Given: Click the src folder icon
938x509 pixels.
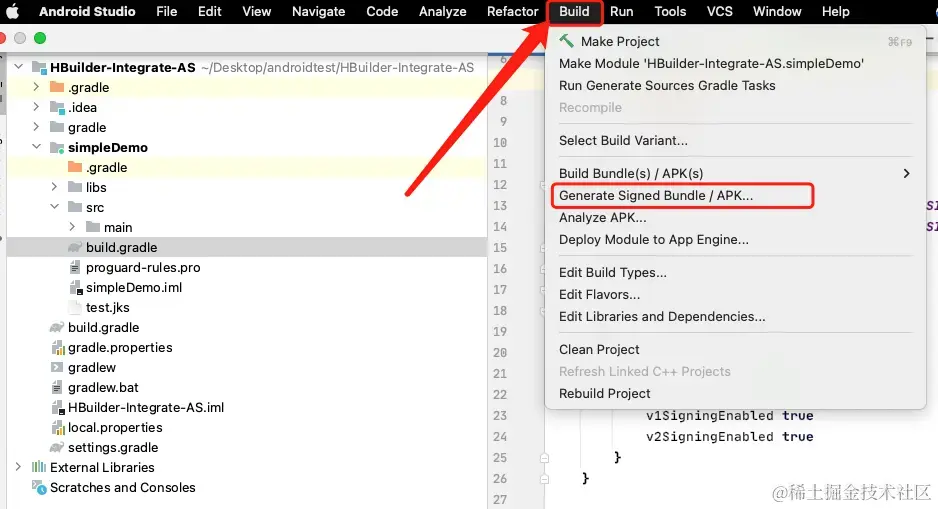Looking at the screenshot, I should [75, 207].
